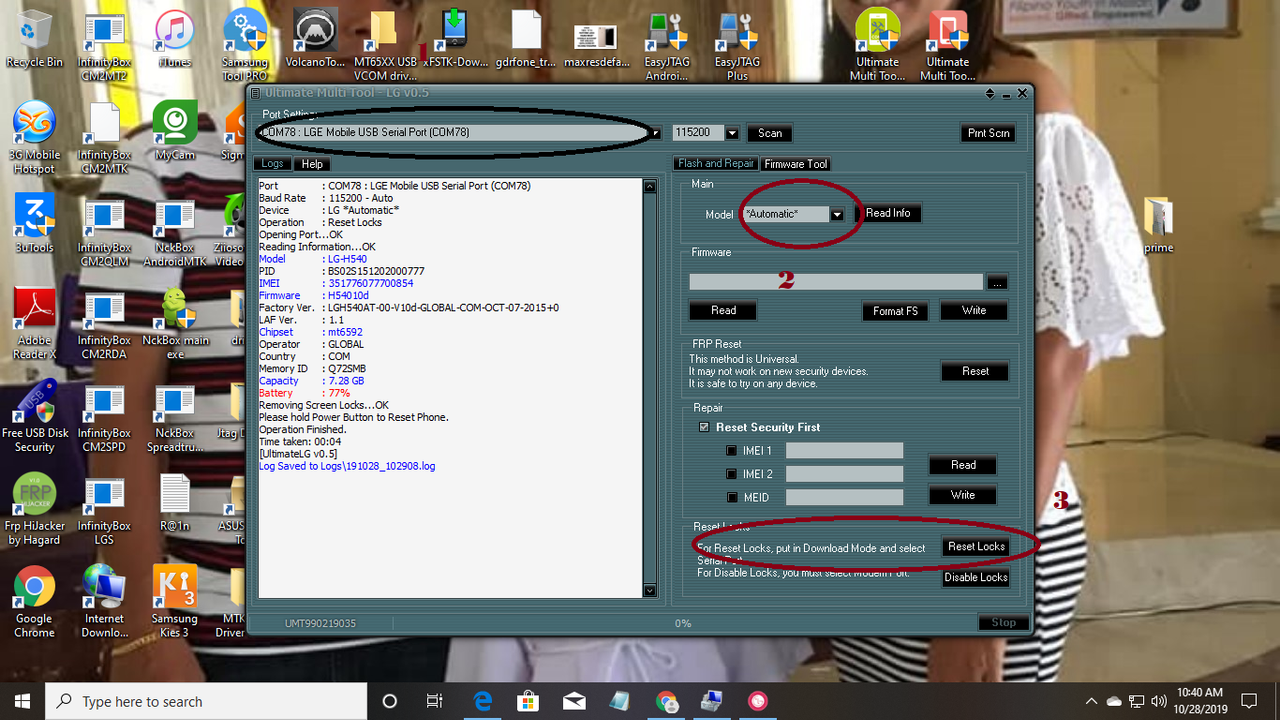Open the Mail app on the taskbar
Image resolution: width=1280 pixels, height=720 pixels.
pyautogui.click(x=575, y=701)
